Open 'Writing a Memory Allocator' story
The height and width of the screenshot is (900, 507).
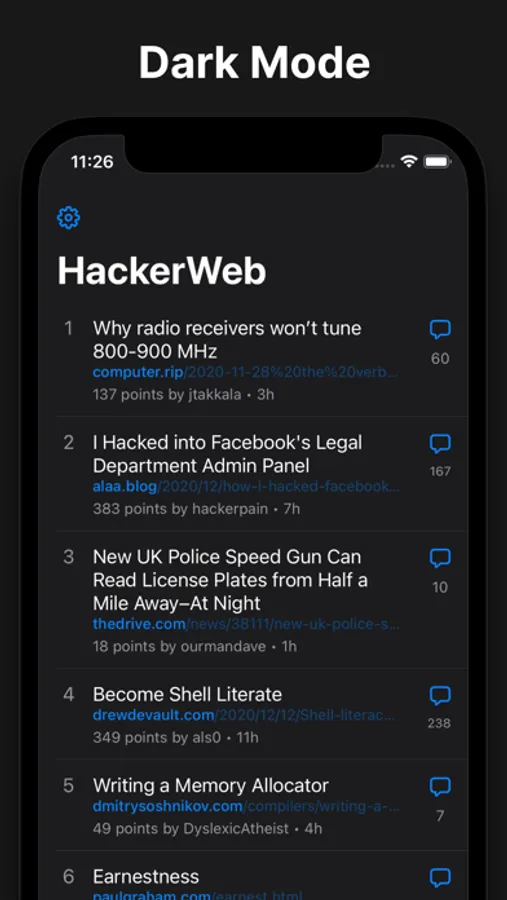click(211, 785)
